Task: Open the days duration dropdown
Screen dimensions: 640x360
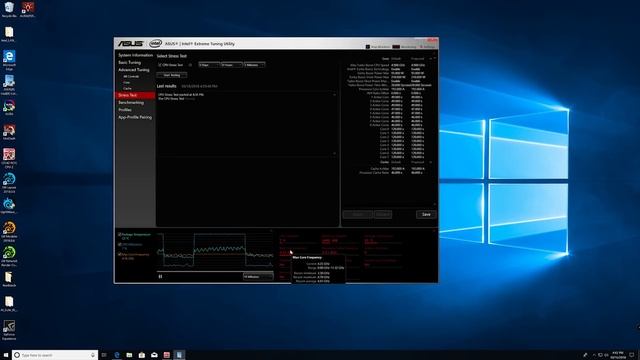Action: [209, 65]
